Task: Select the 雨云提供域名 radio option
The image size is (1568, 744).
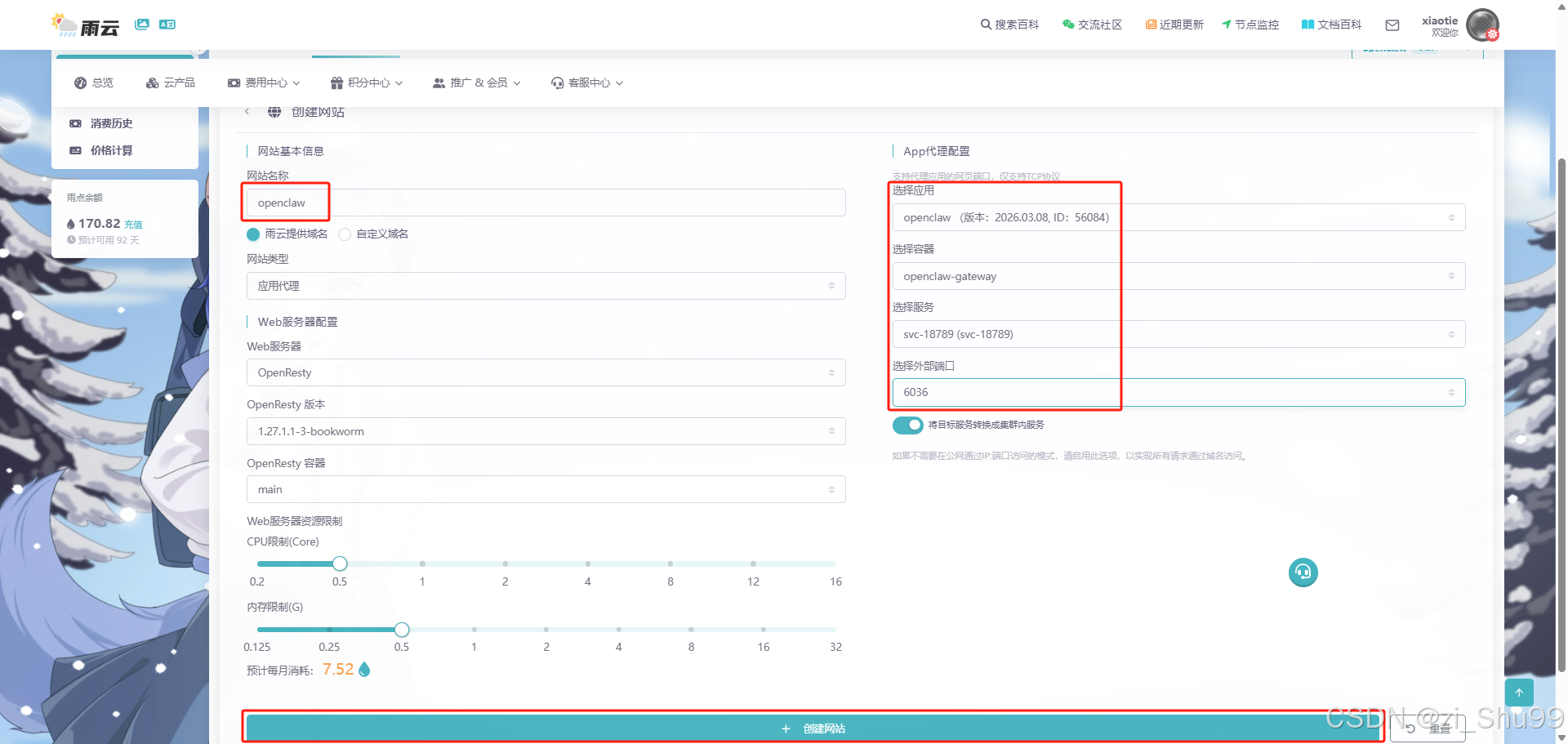Action: pos(254,234)
